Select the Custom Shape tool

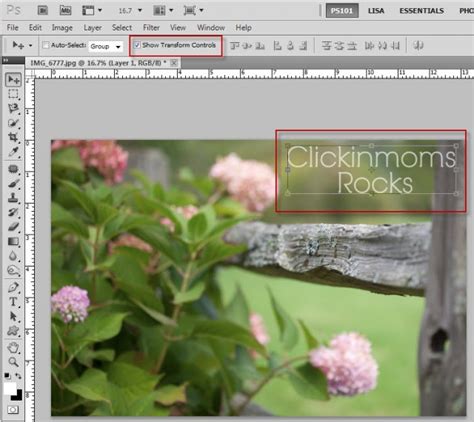coord(13,331)
